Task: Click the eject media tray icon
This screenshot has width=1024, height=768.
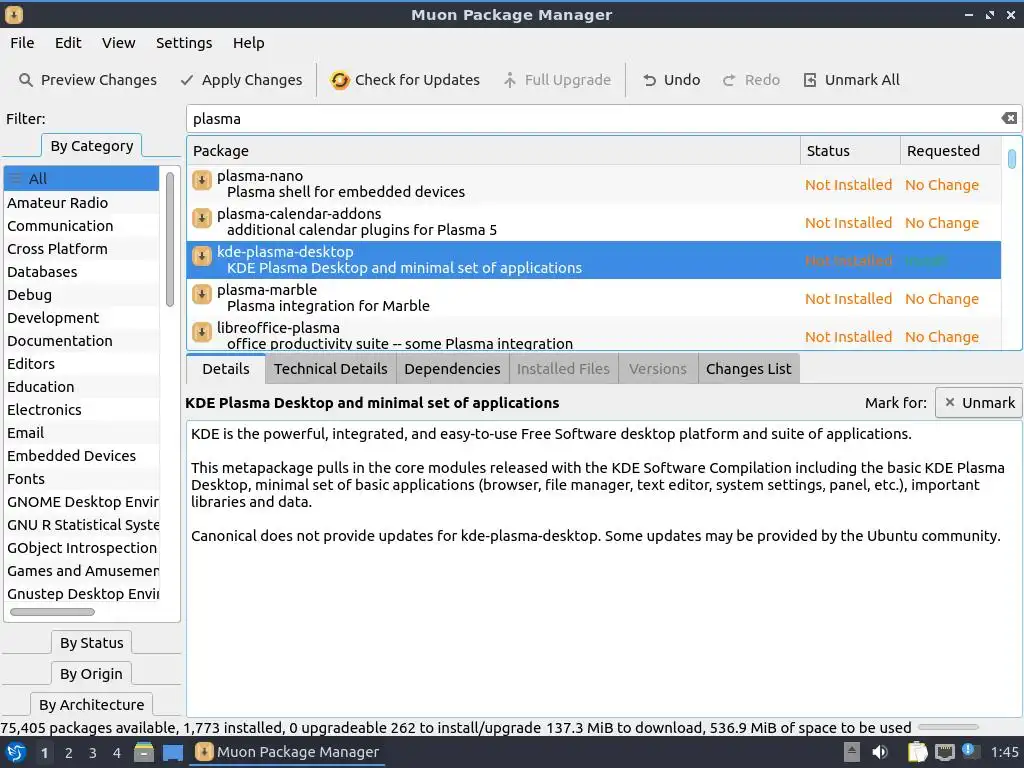Action: coord(852,752)
